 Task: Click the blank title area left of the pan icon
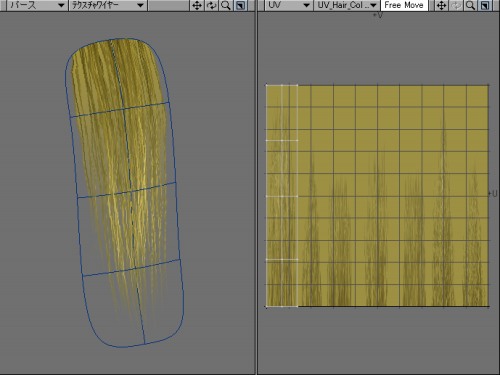point(169,5)
